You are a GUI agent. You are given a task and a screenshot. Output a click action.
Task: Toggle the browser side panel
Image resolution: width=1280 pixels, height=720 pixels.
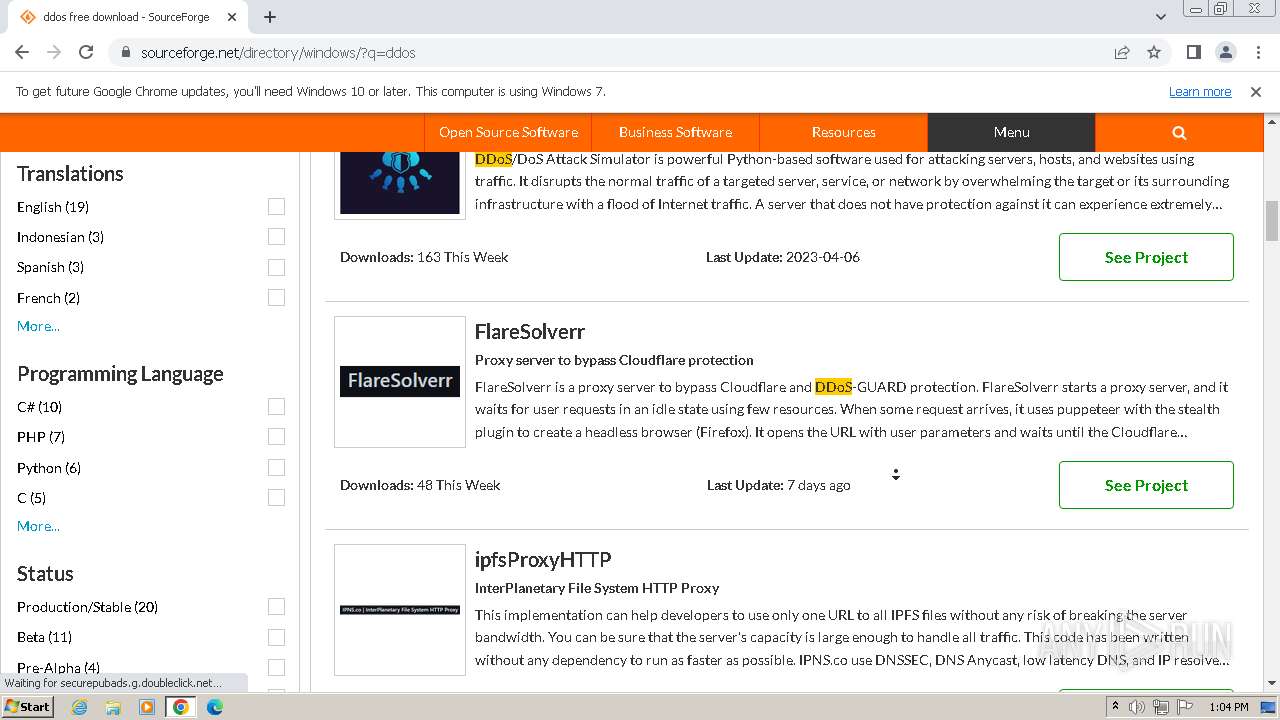tap(1194, 52)
